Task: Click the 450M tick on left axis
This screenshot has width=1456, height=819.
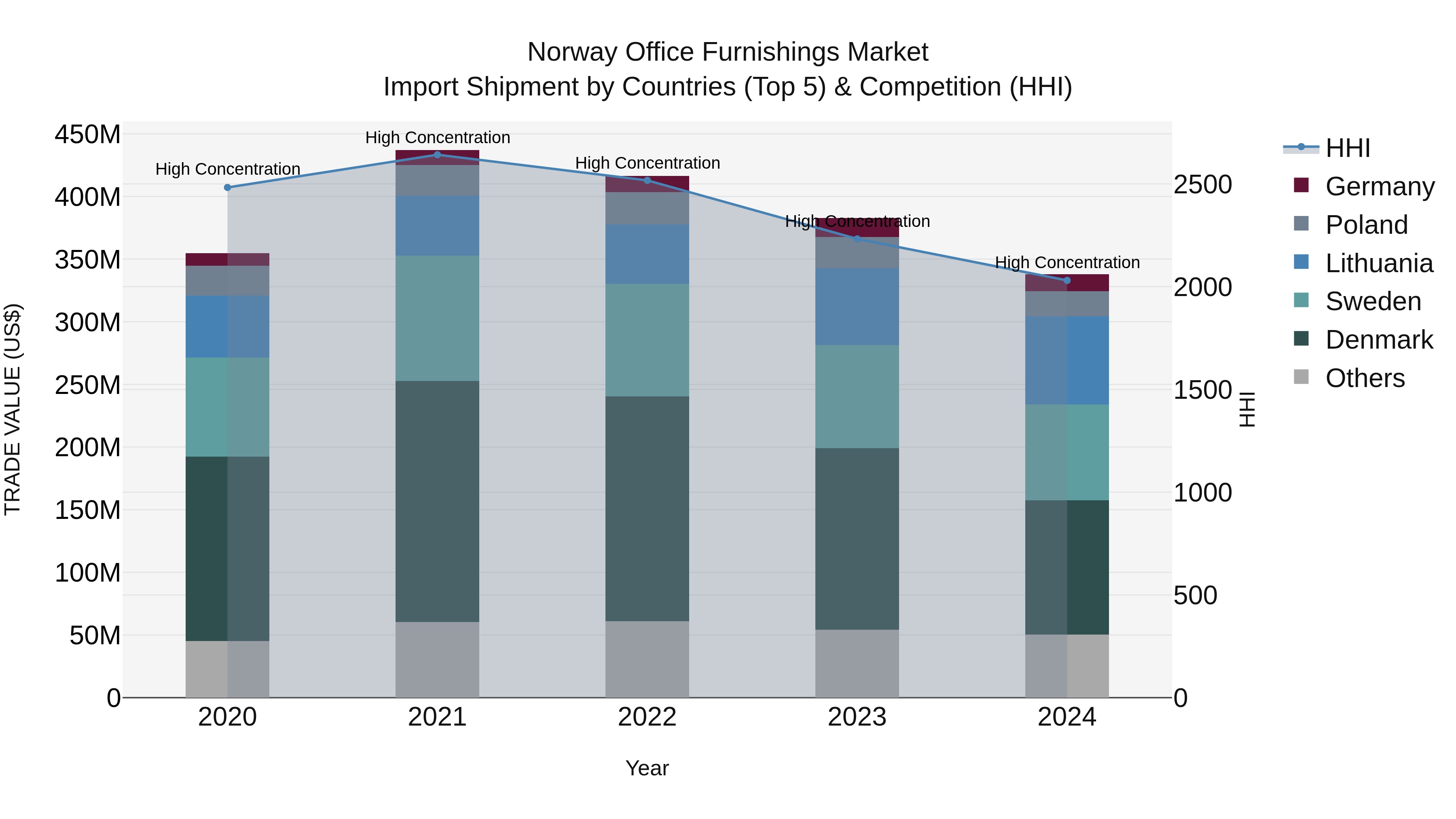Action: coord(88,135)
